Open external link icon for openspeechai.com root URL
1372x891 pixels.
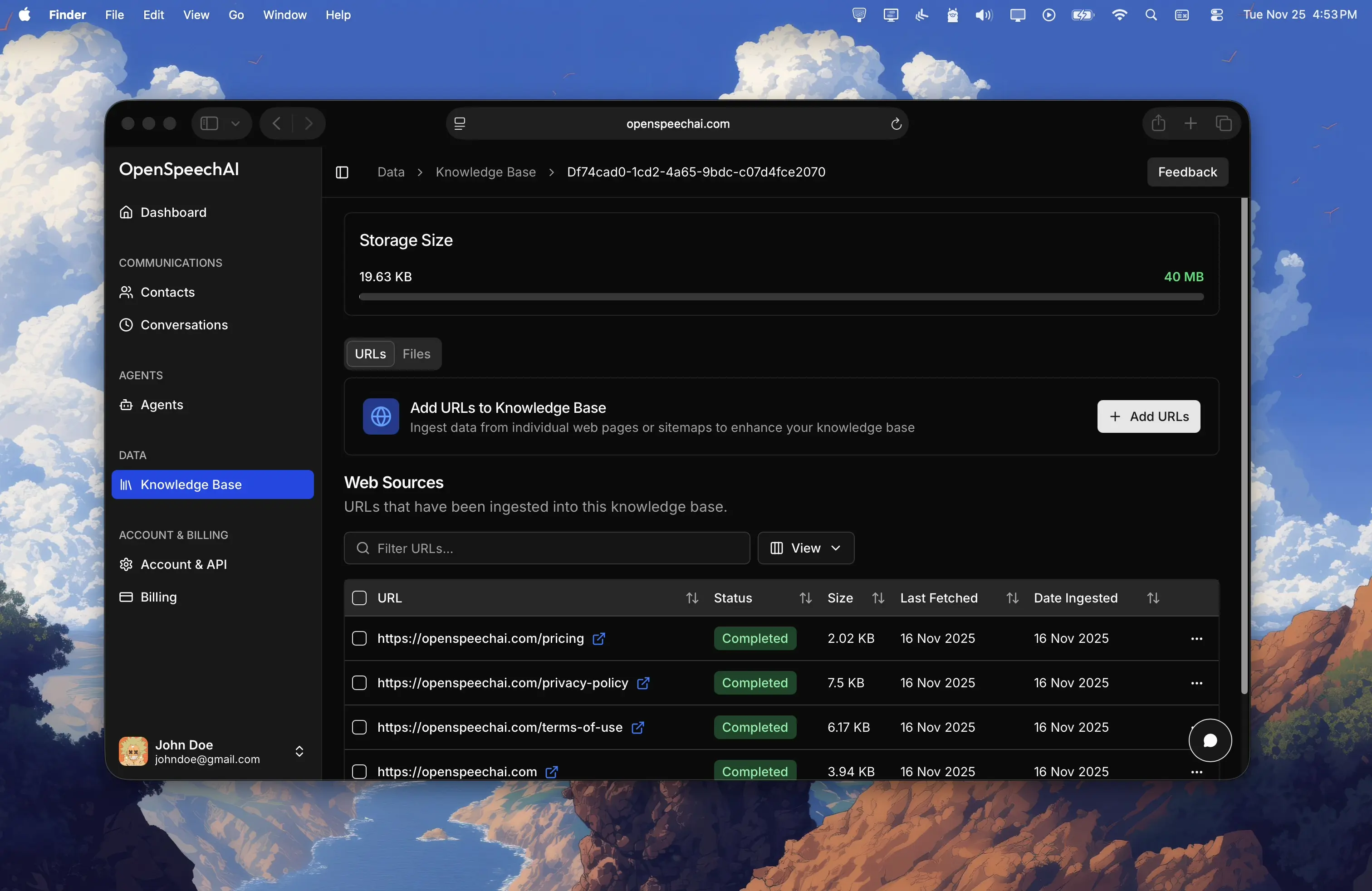pos(552,772)
